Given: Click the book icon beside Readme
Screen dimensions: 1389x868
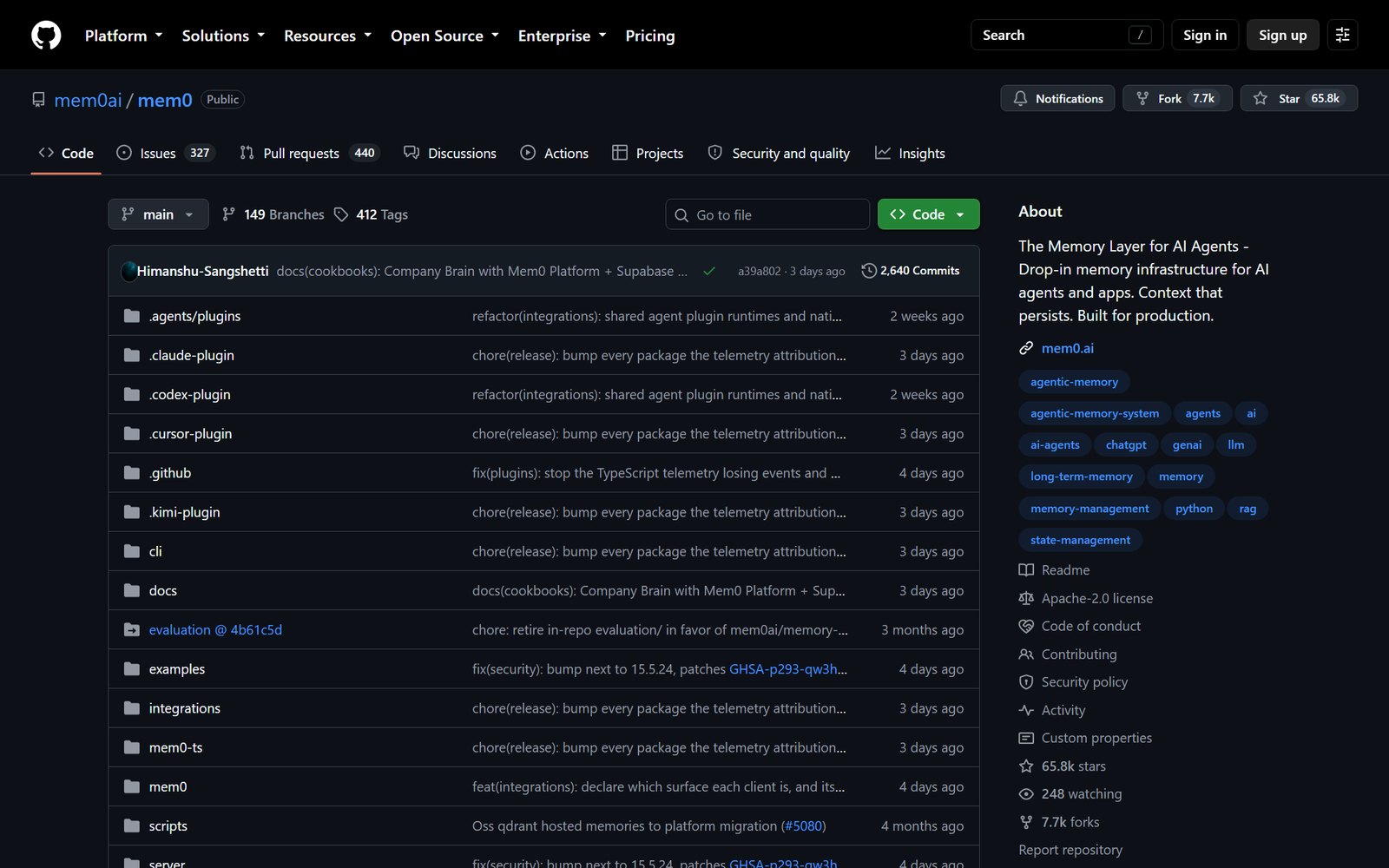Looking at the screenshot, I should click(1026, 570).
